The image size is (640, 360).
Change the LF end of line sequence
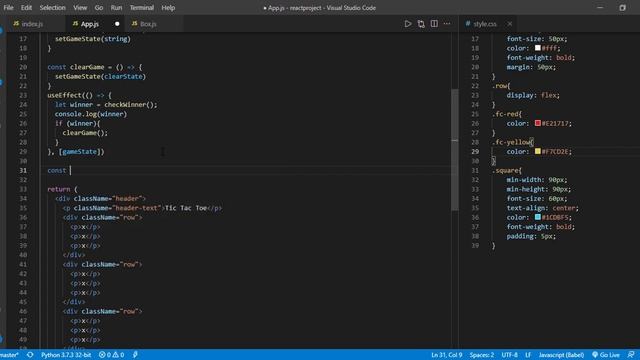pyautogui.click(x=528, y=355)
